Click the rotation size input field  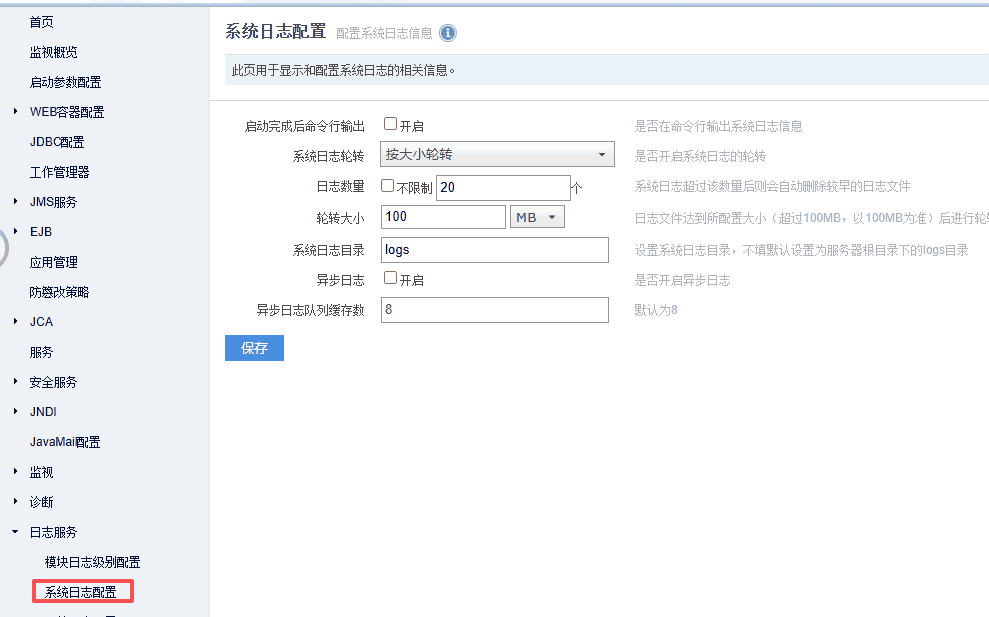point(443,217)
